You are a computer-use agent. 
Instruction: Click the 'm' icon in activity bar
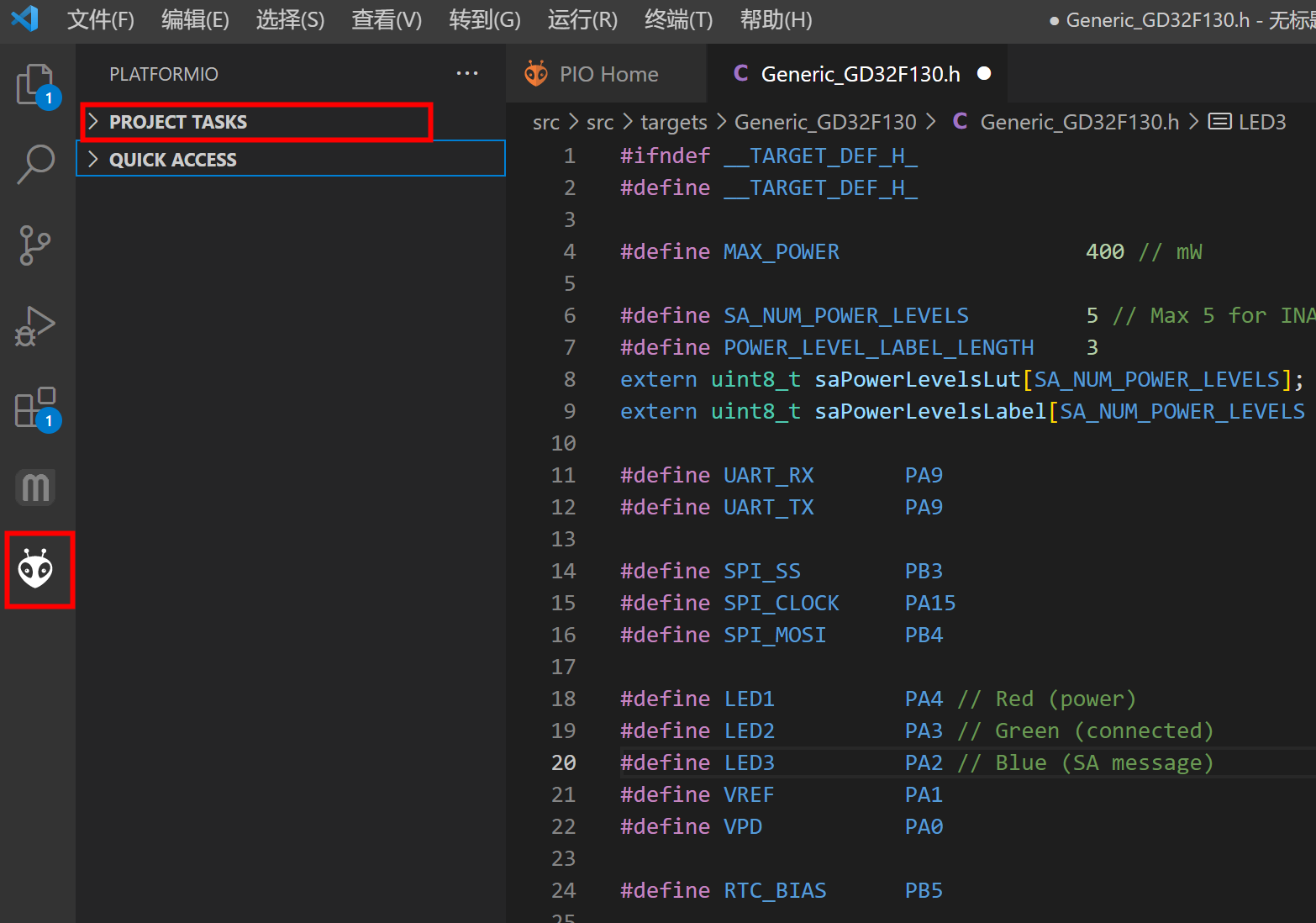35,488
